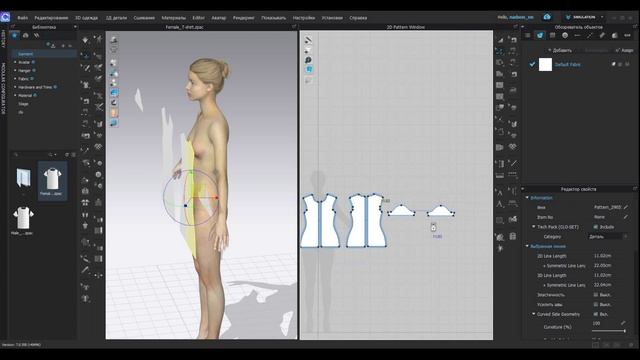Click the more options icon in Object Browser tabs
640x360 pixels.
pos(627,36)
